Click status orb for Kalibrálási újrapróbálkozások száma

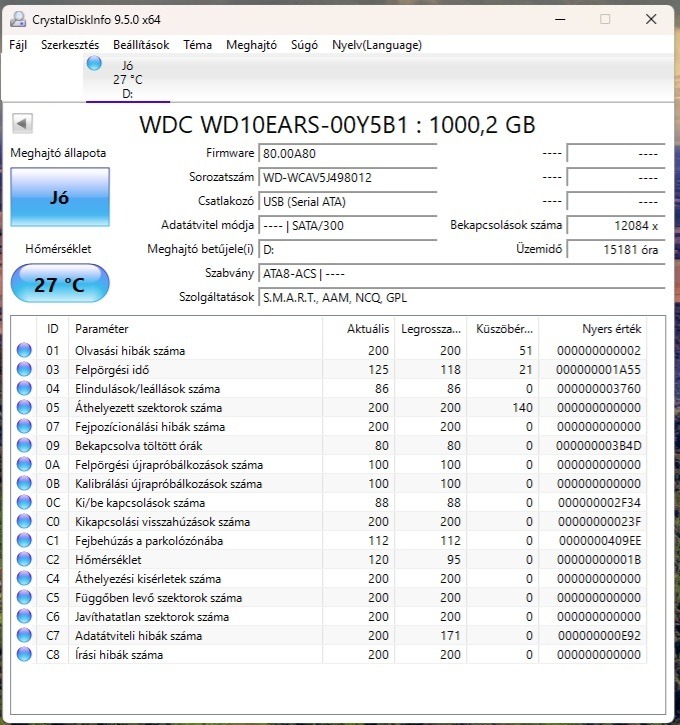click(24, 483)
